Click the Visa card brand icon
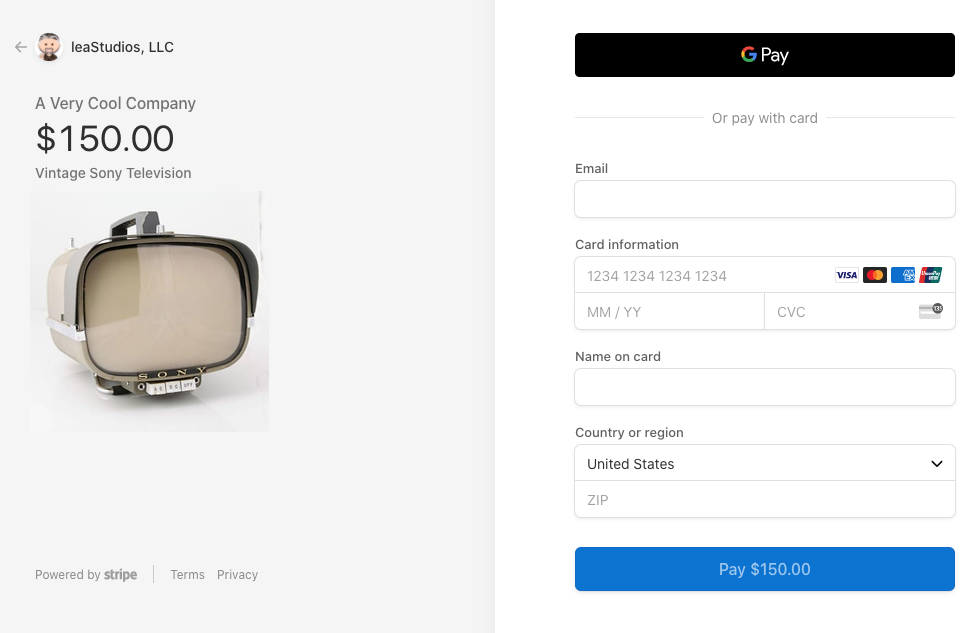 point(846,275)
